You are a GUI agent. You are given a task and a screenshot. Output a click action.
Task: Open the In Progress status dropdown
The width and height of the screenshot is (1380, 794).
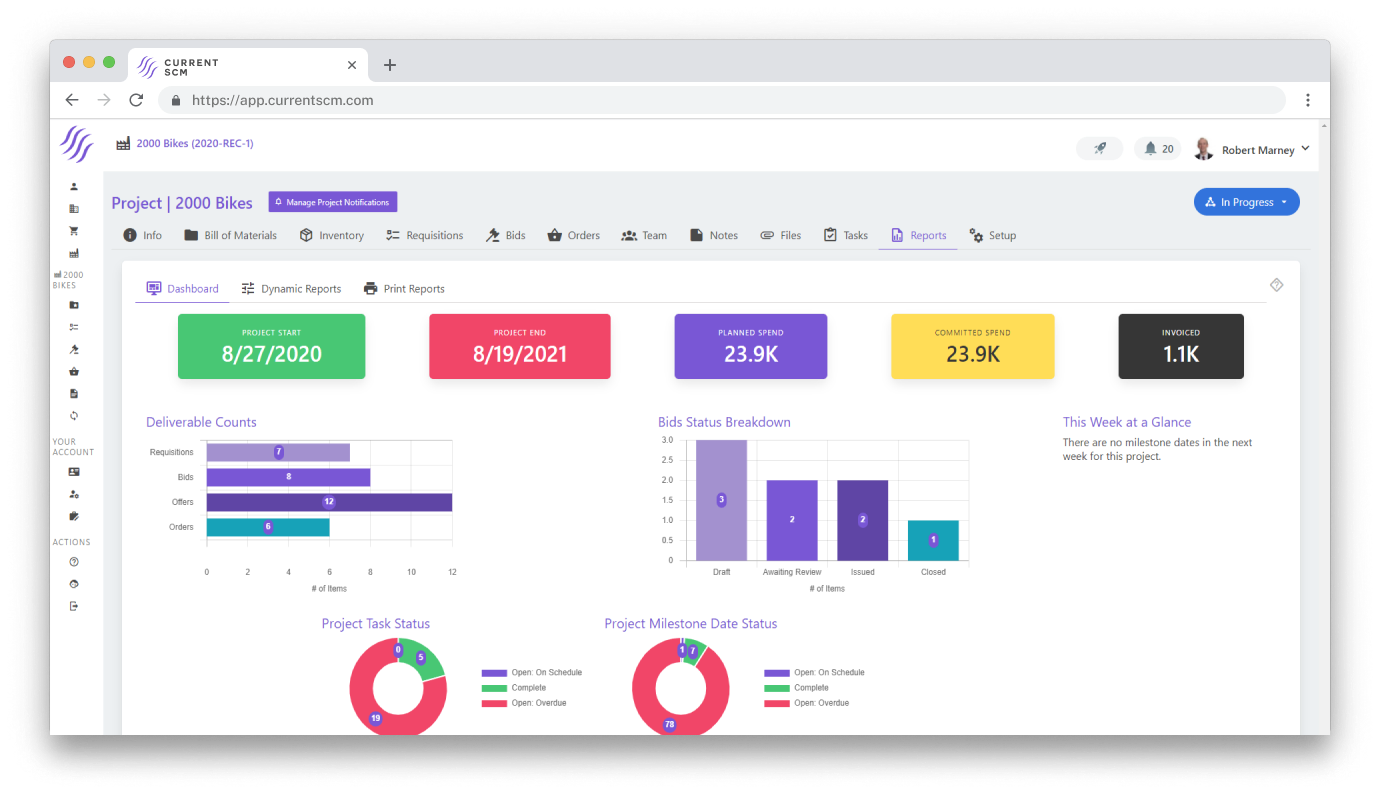(1246, 201)
